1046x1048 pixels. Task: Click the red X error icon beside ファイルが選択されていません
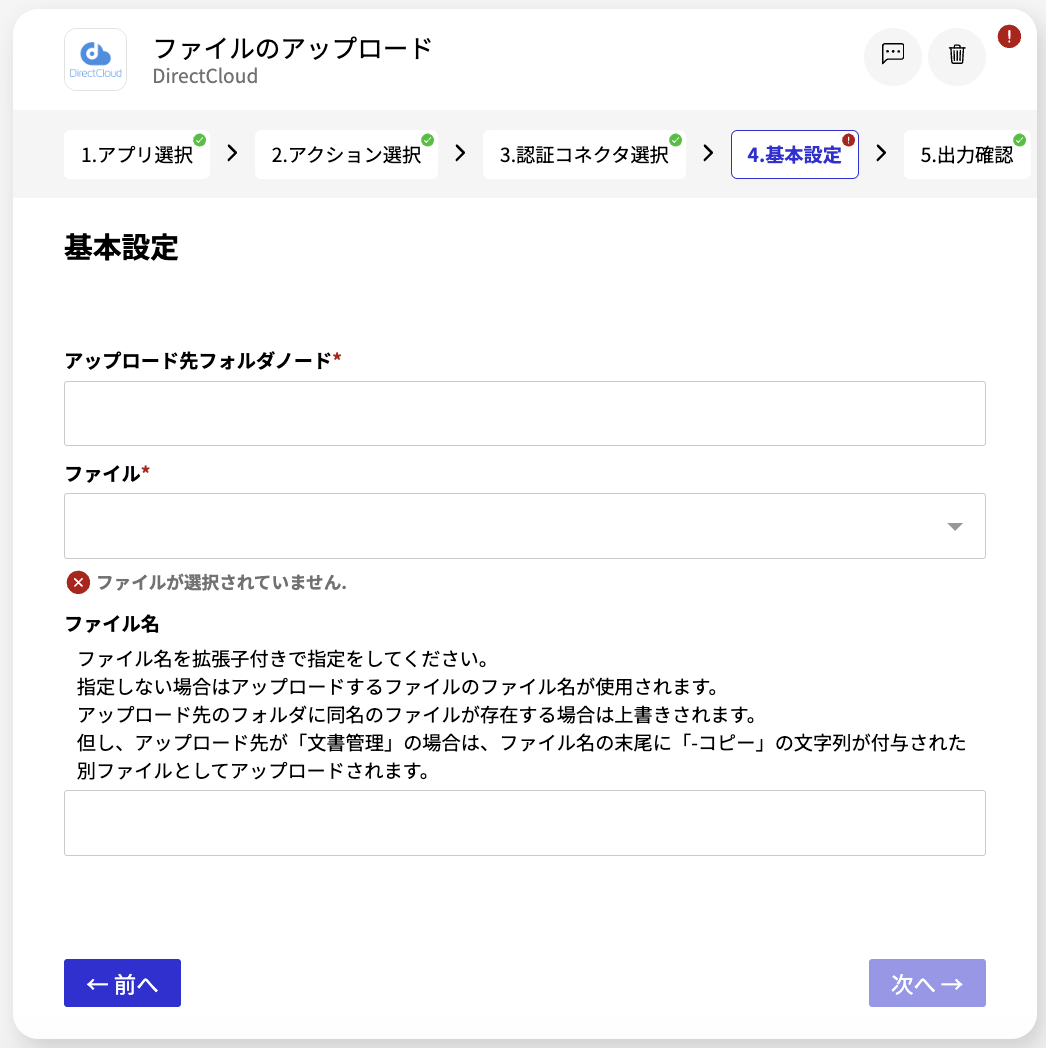[x=78, y=583]
